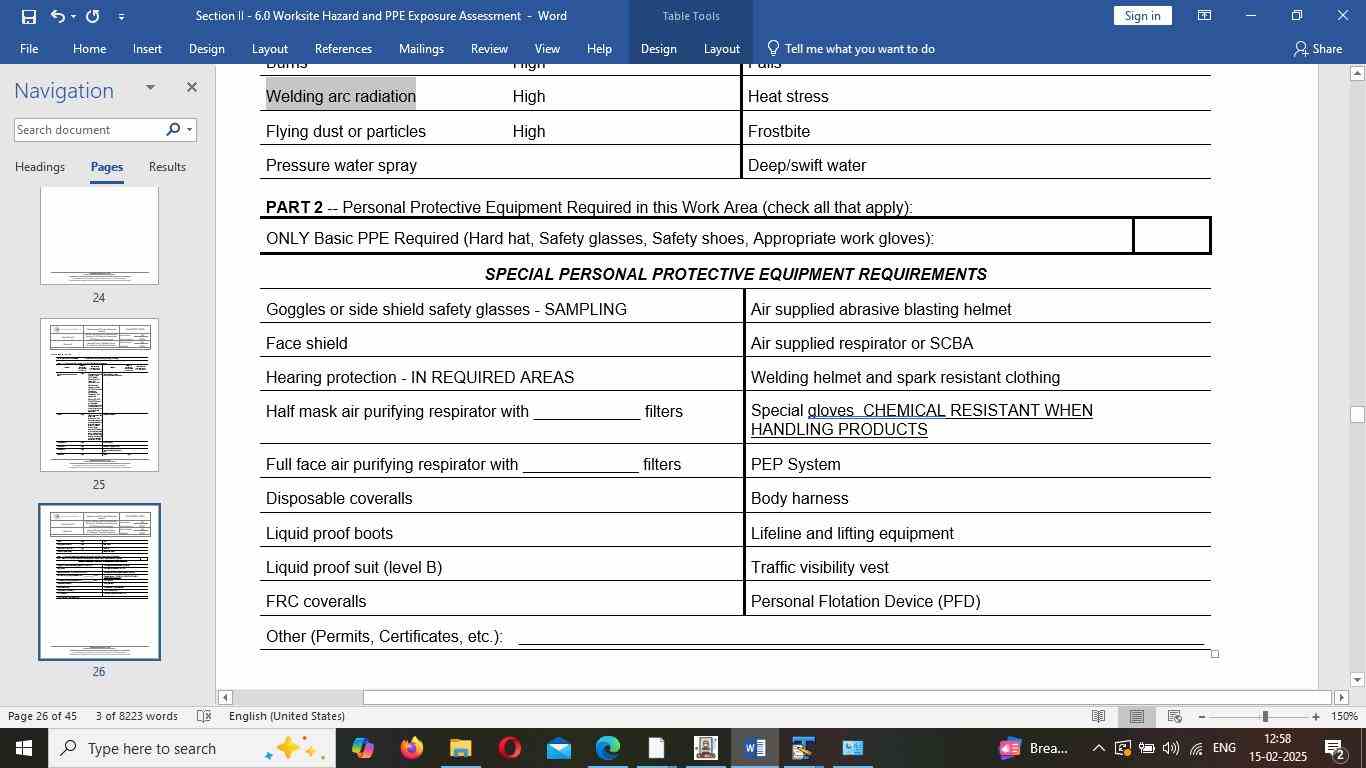Click the empty Basic PPE check cell
1366x768 pixels.
1171,236
